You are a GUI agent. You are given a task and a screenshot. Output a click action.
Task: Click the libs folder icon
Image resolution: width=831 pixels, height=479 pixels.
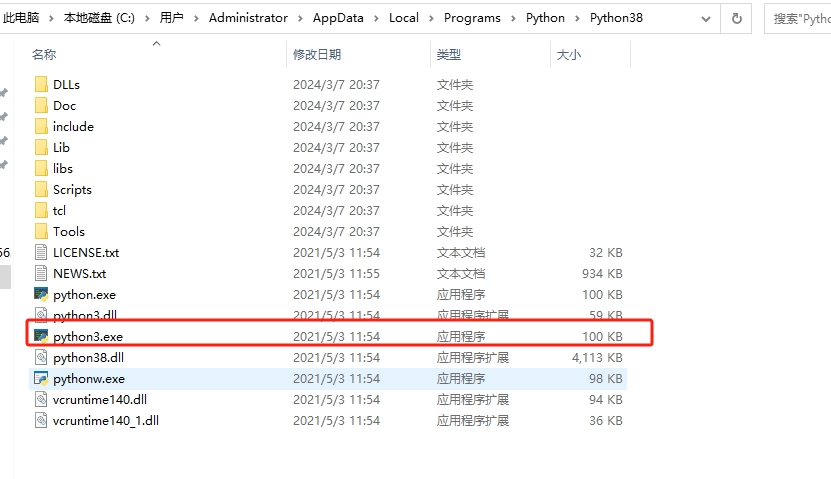(41, 168)
